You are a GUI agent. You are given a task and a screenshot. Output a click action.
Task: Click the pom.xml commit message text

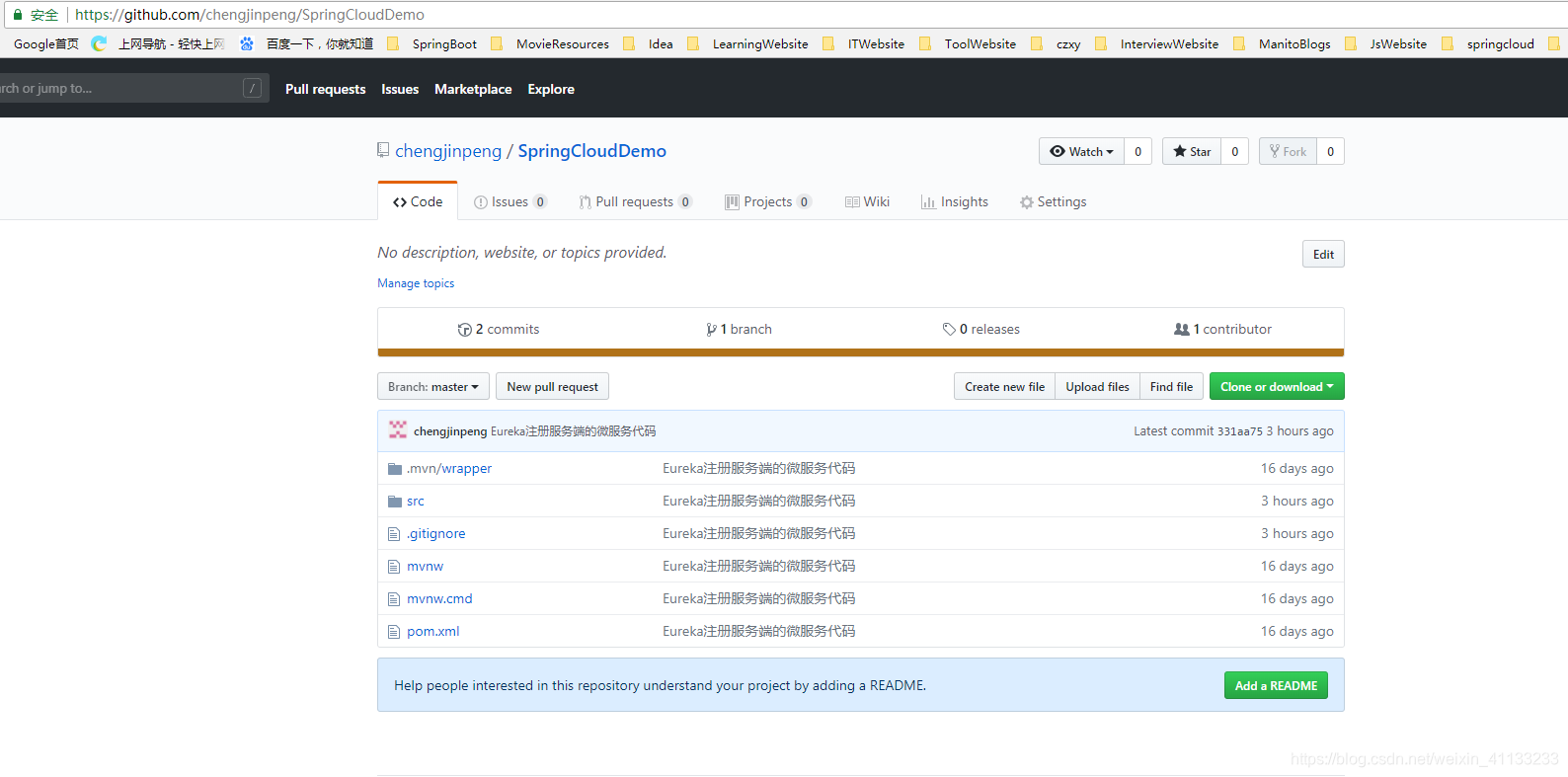point(758,632)
